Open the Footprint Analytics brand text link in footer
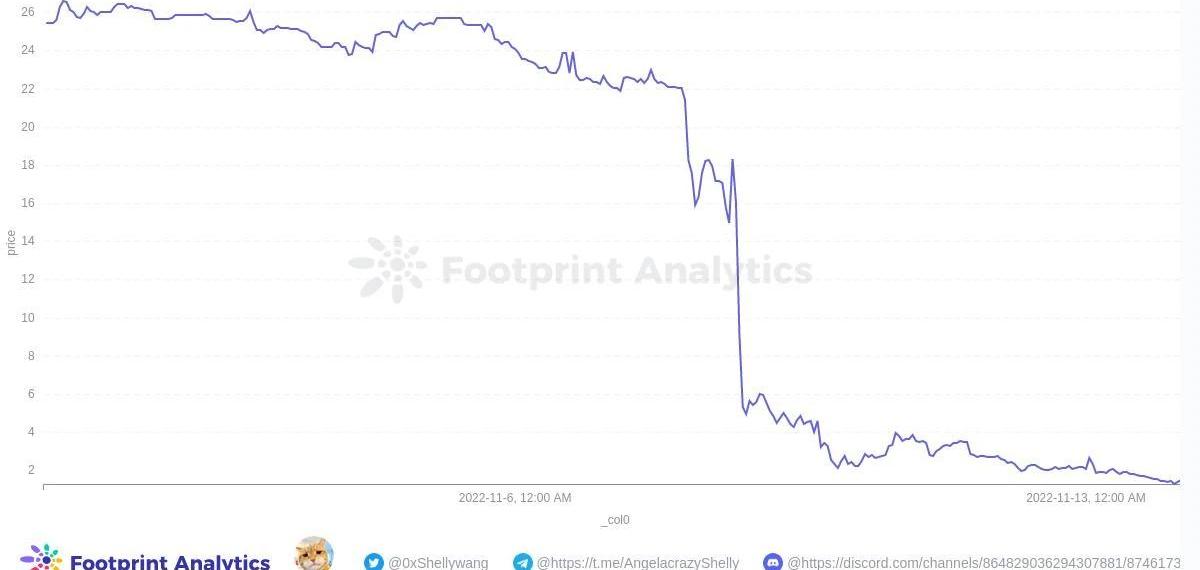 pyautogui.click(x=170, y=562)
